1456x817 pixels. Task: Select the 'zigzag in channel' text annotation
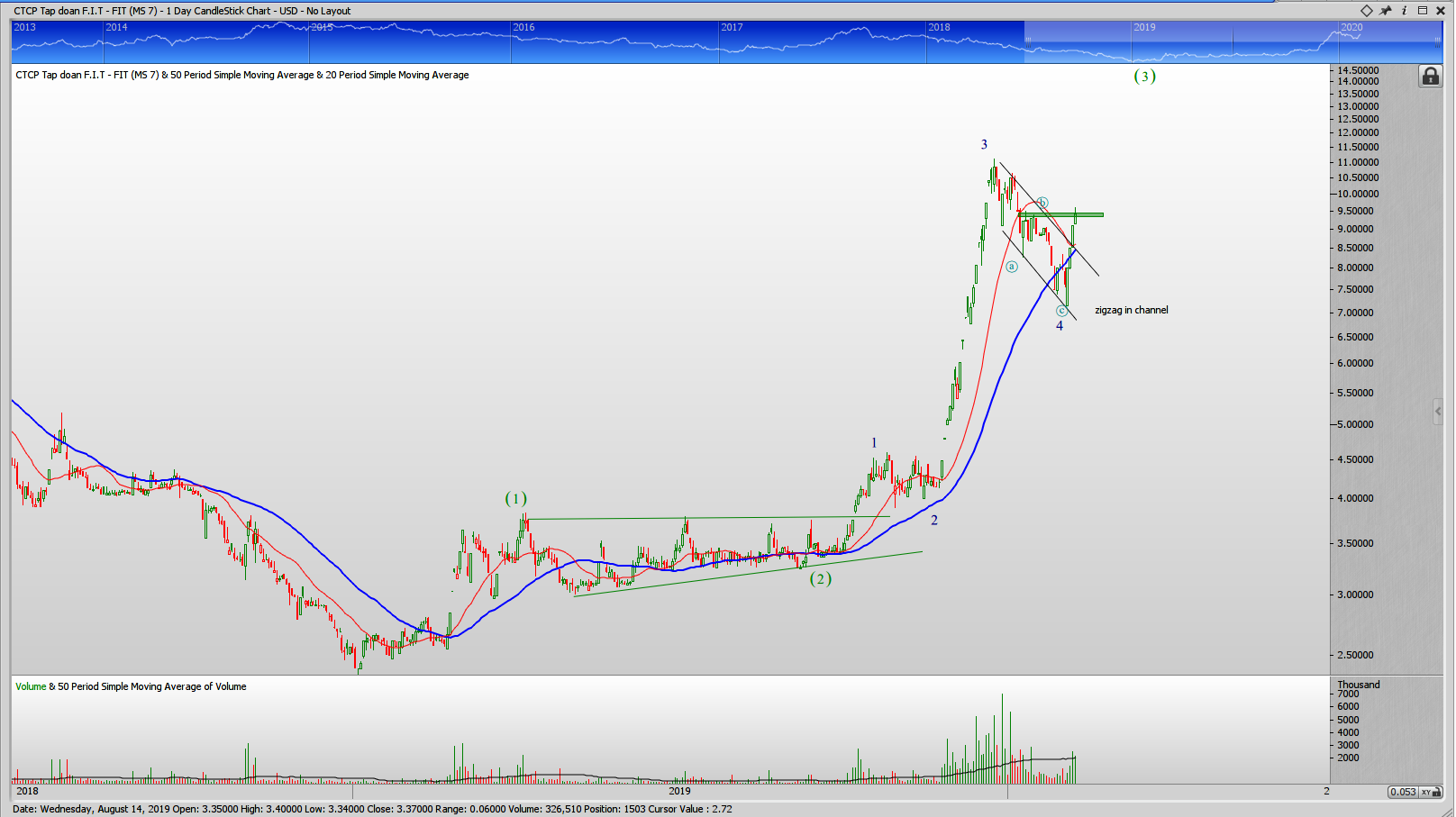point(1131,310)
